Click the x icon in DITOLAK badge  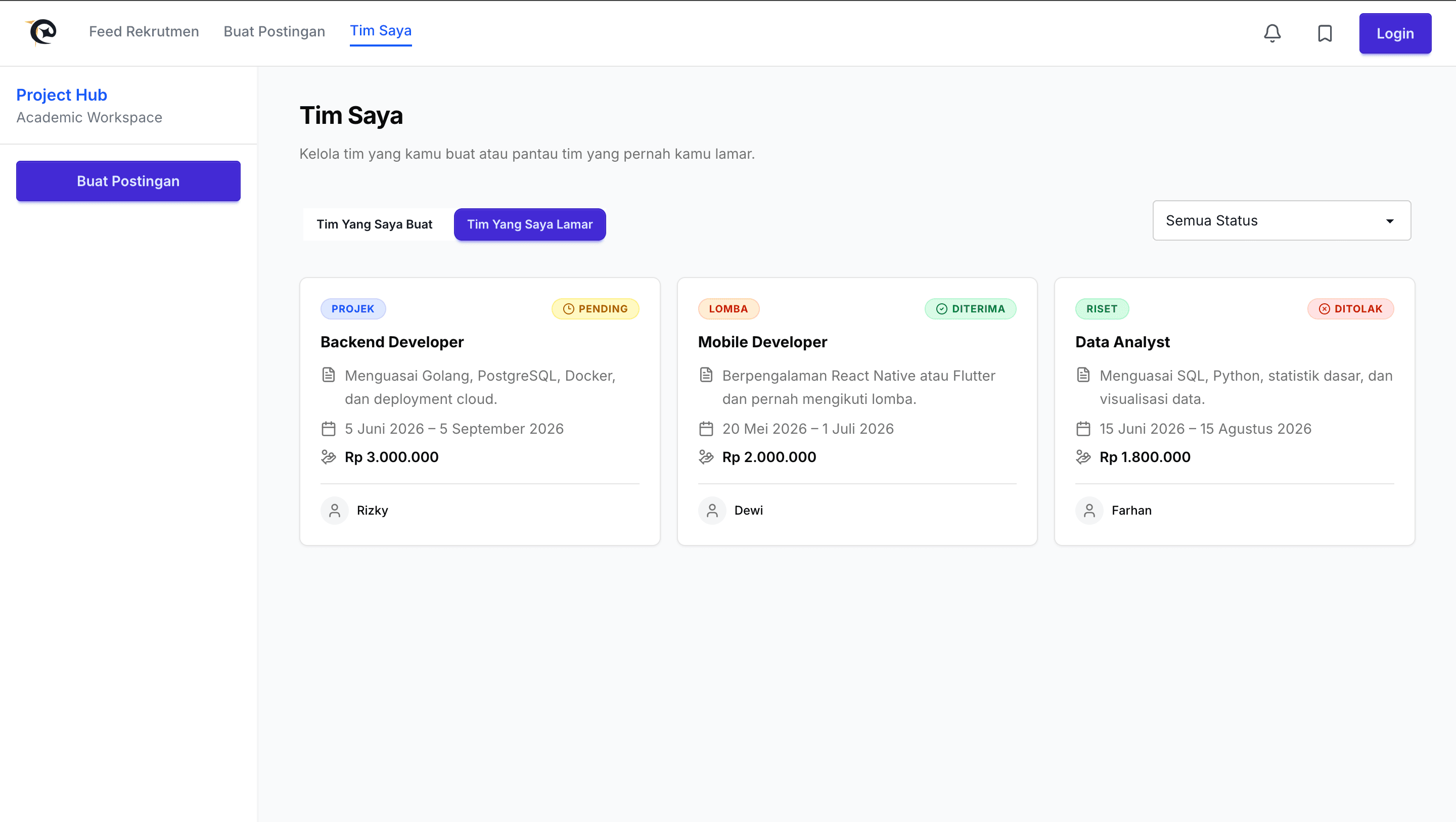pyautogui.click(x=1324, y=309)
